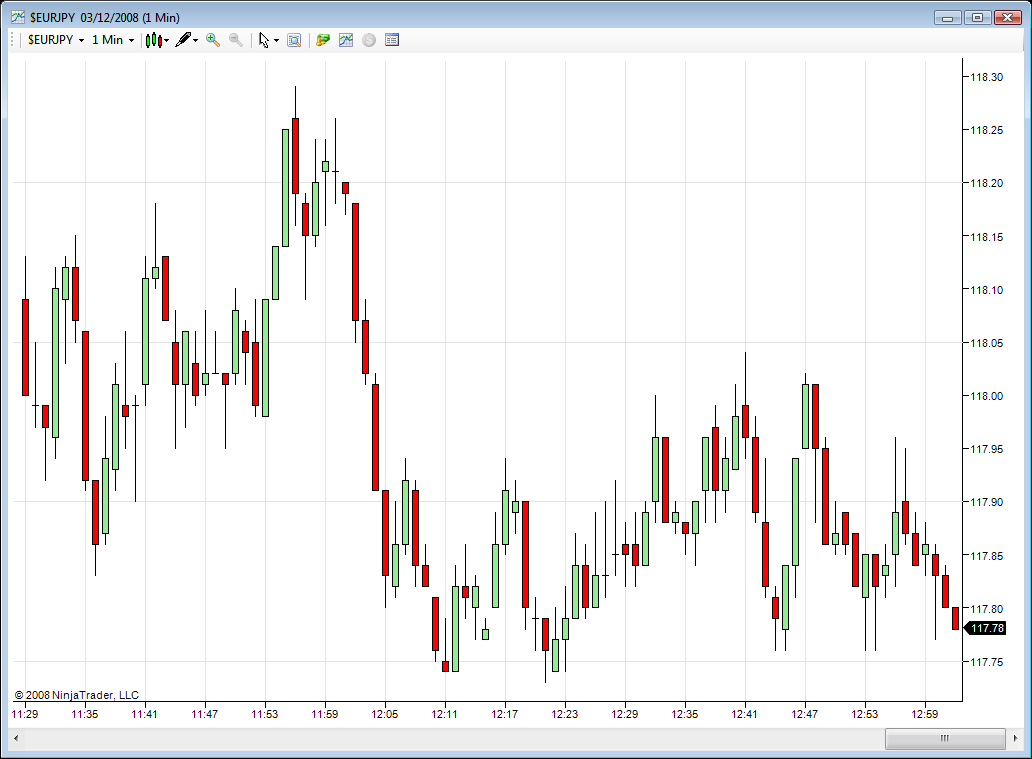The image size is (1032, 759).
Task: Click the 12:05 time axis label
Action: coord(385,714)
